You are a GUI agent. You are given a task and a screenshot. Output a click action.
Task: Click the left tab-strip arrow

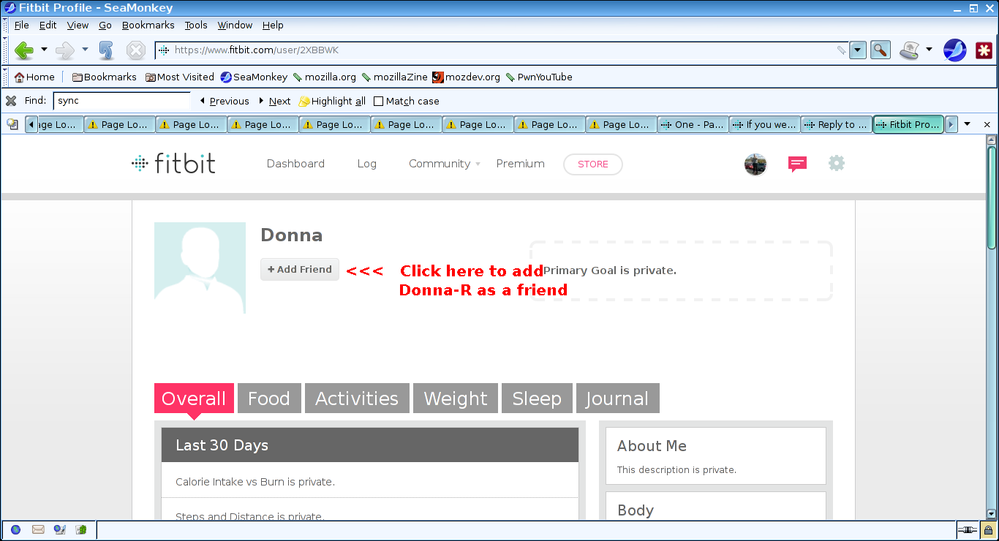pos(31,124)
